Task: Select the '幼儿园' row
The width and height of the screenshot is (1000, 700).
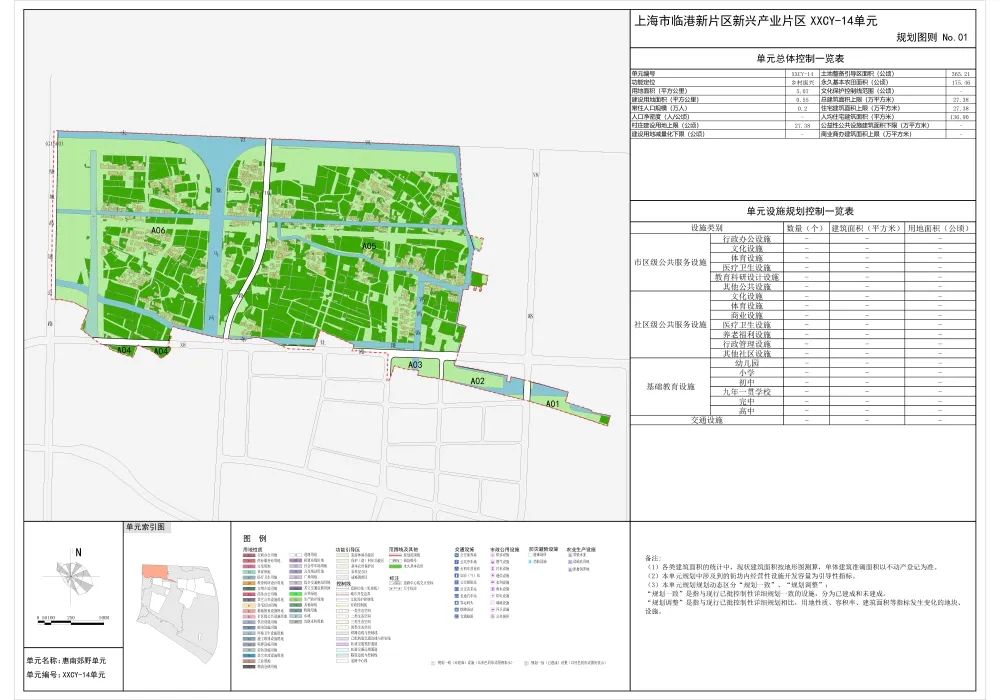Action: click(842, 363)
